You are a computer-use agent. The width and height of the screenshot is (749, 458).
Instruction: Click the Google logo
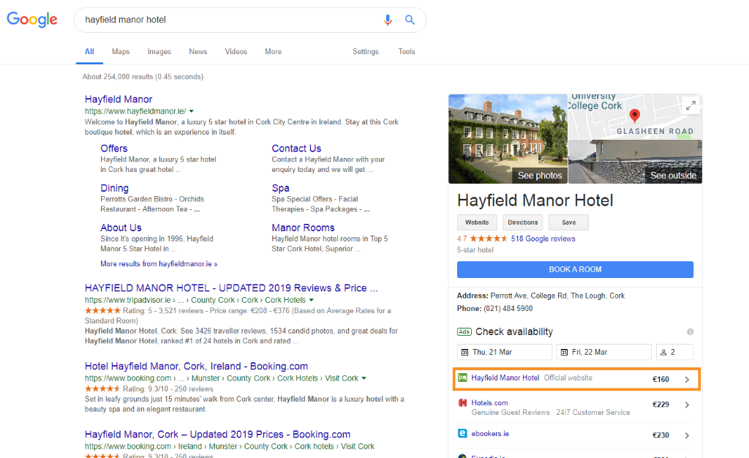32,20
